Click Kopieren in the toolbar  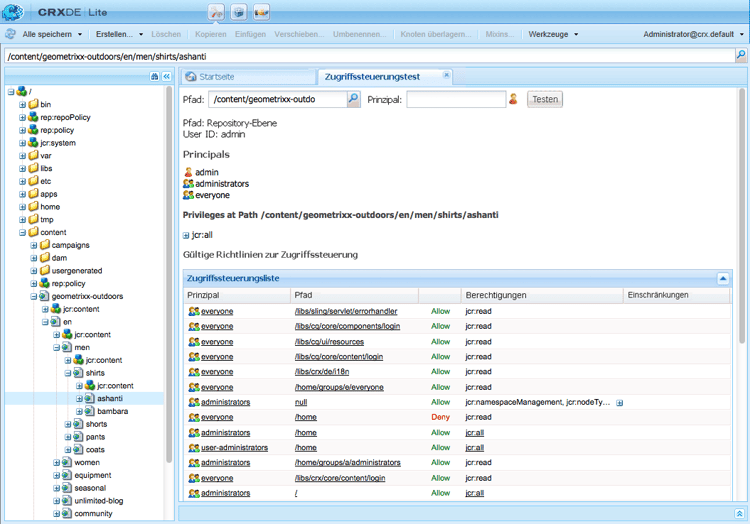[210, 34]
